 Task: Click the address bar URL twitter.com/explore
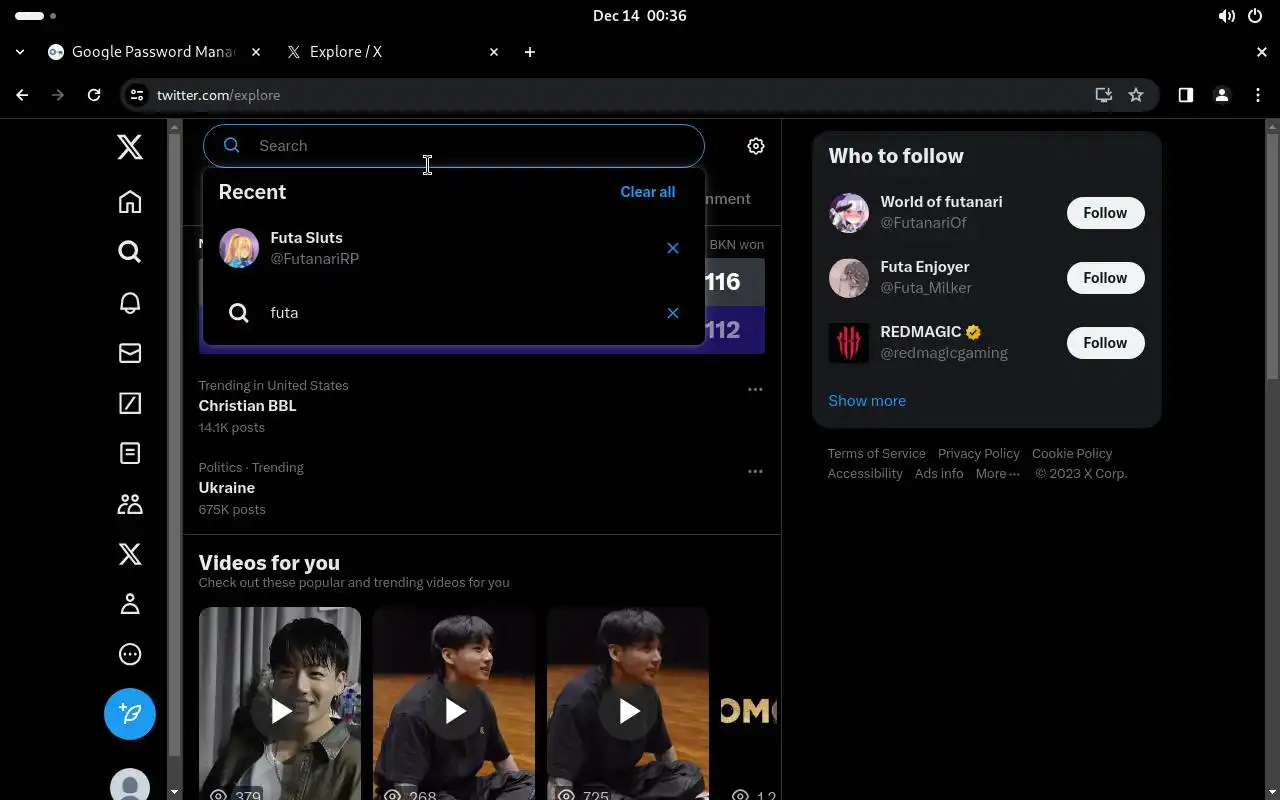(x=218, y=95)
